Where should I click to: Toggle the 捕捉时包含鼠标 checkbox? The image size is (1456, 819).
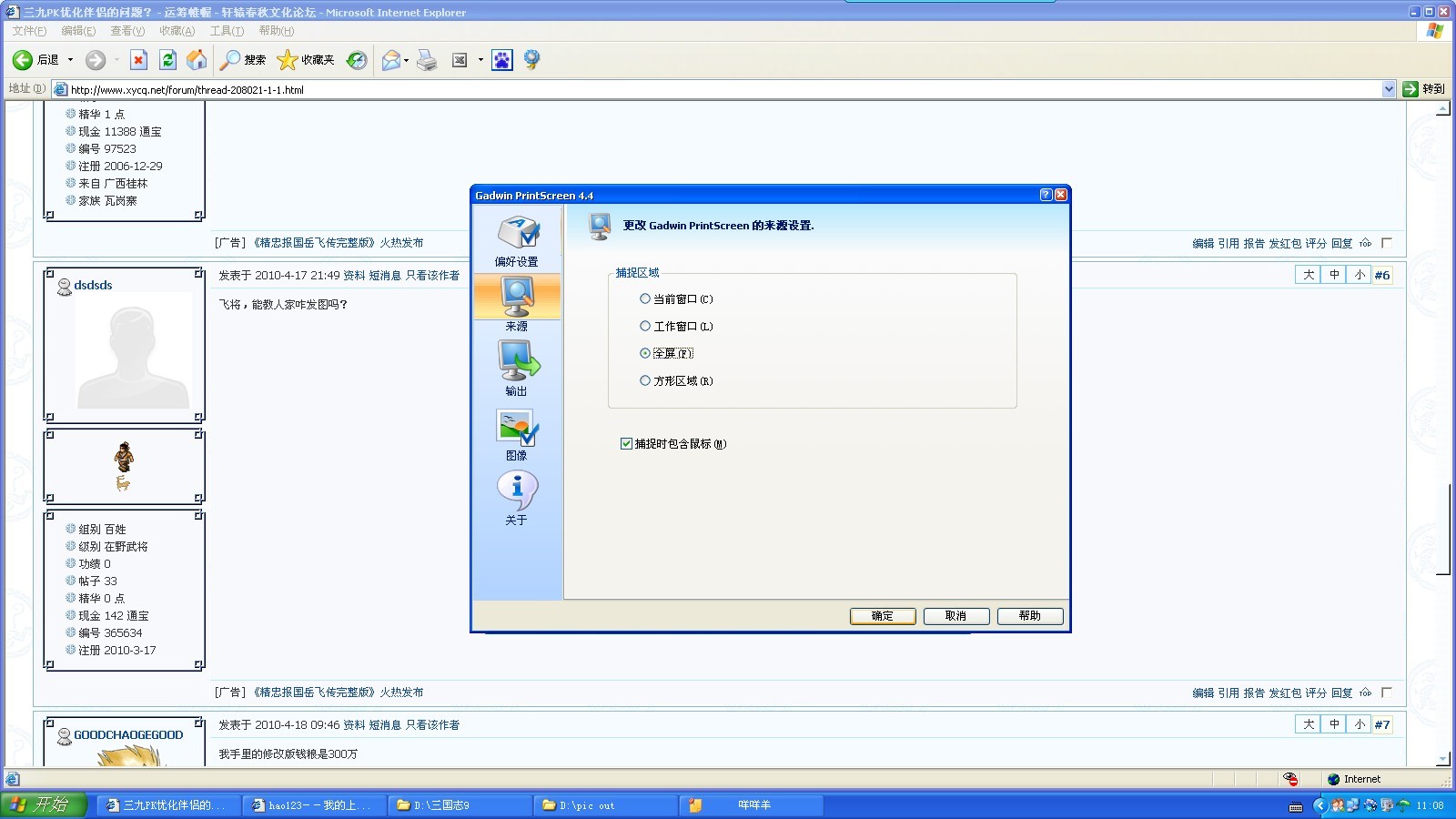point(626,444)
